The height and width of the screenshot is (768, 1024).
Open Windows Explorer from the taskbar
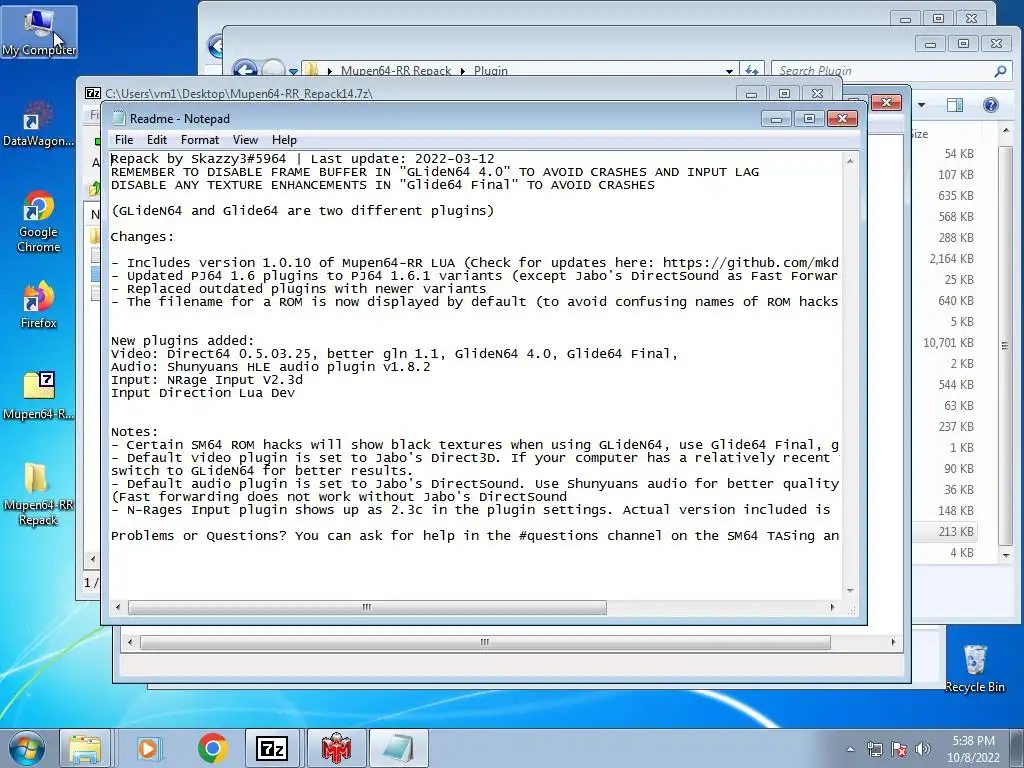[85, 748]
